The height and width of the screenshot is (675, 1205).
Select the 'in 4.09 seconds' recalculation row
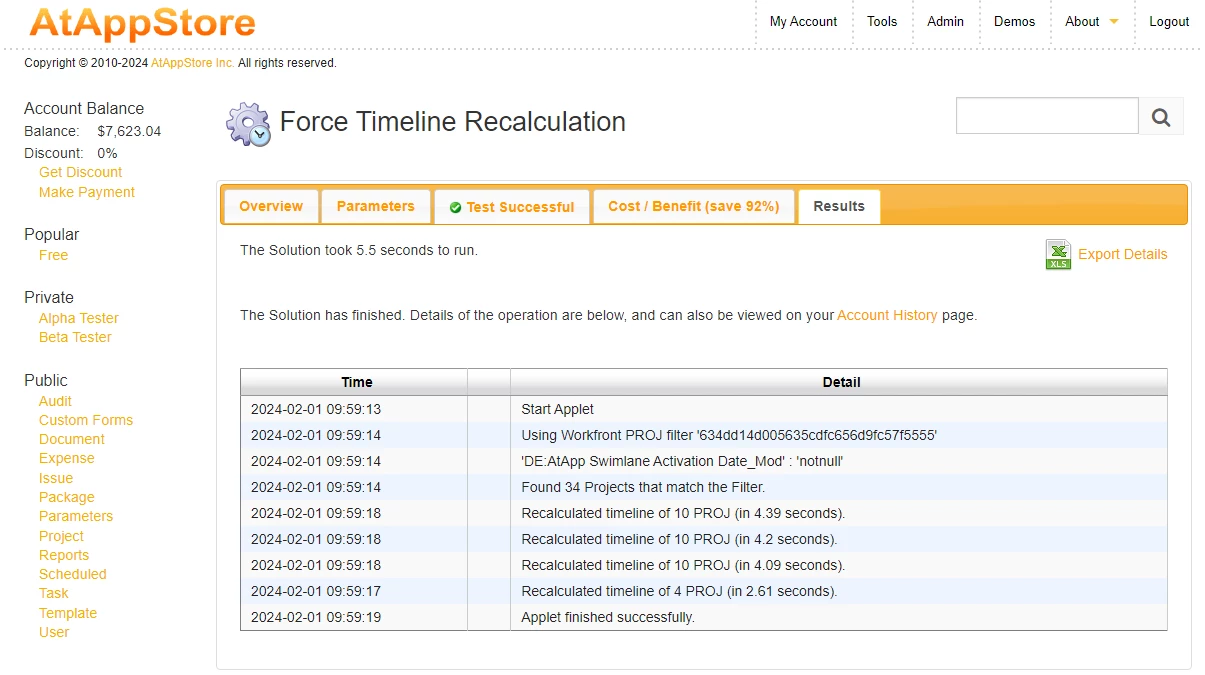tap(704, 565)
